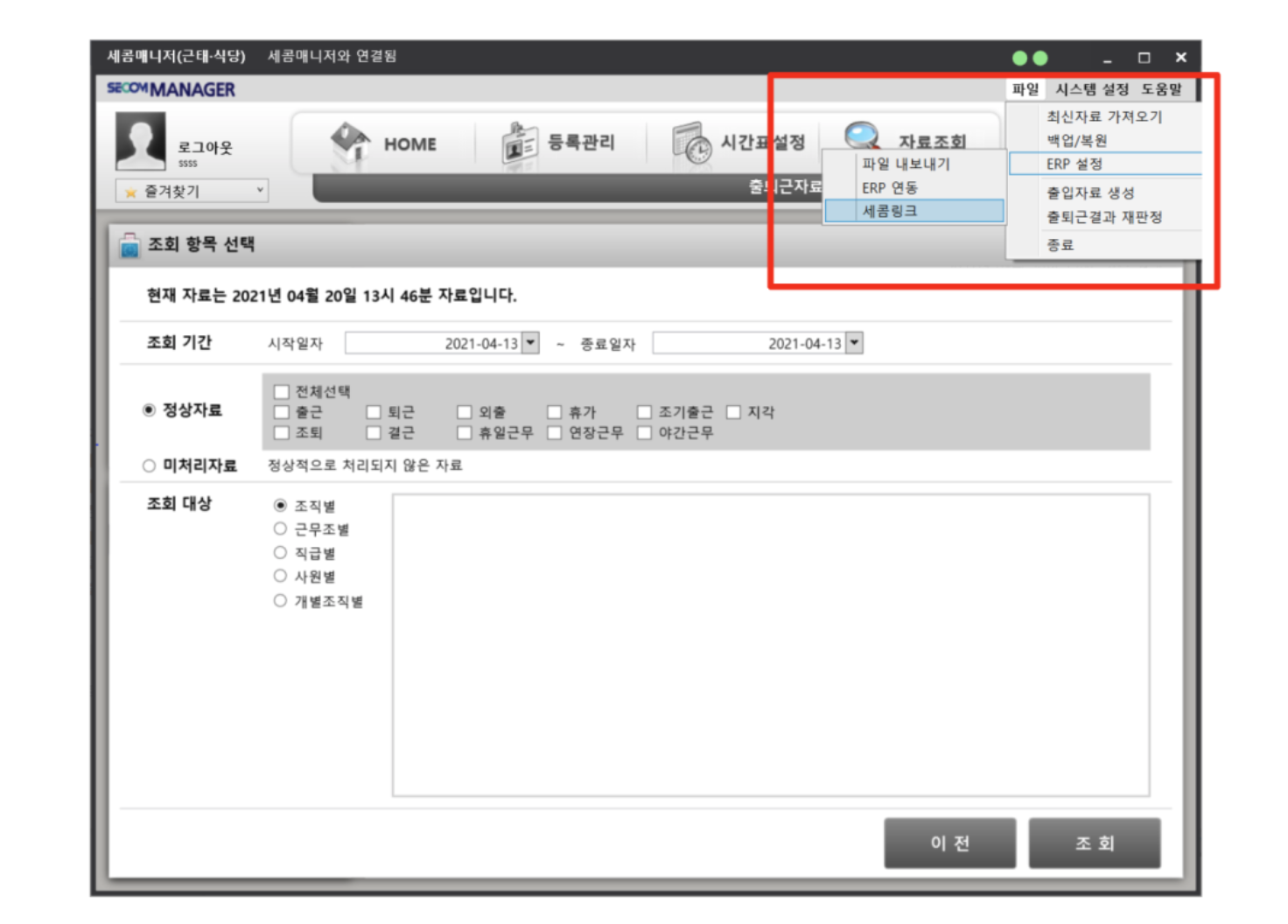This screenshot has width=1288, height=924.
Task: Click the 이 전 button
Action: [x=949, y=843]
